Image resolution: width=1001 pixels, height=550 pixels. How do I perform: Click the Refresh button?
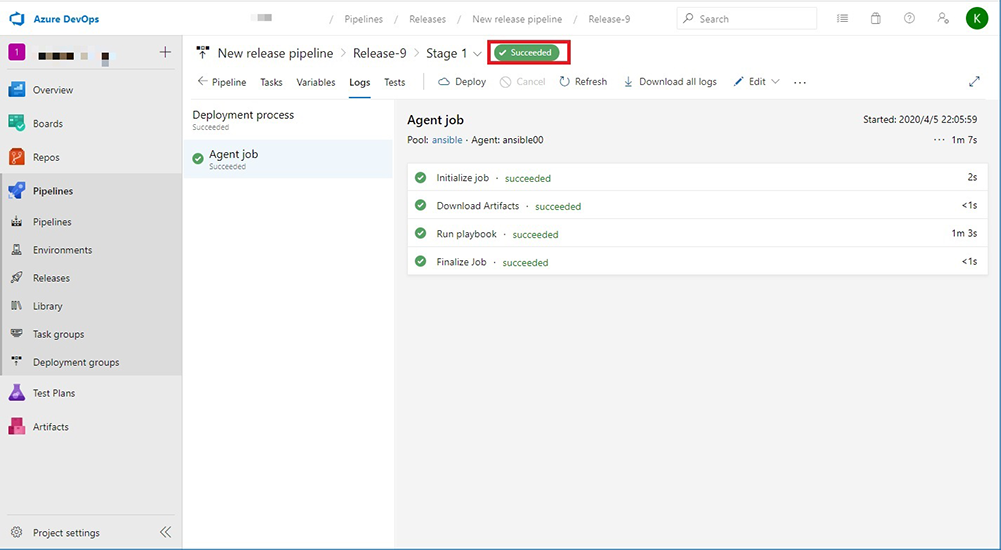(583, 82)
